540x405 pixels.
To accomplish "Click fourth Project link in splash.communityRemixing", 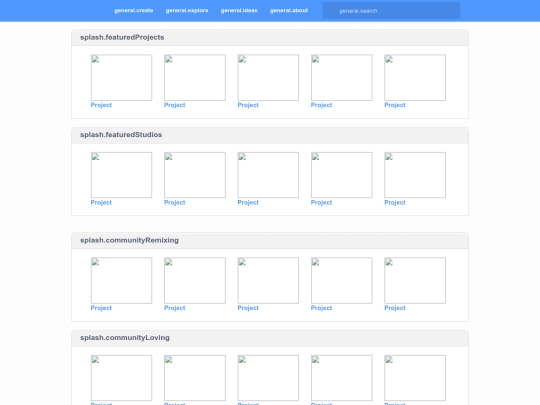I will (321, 308).
